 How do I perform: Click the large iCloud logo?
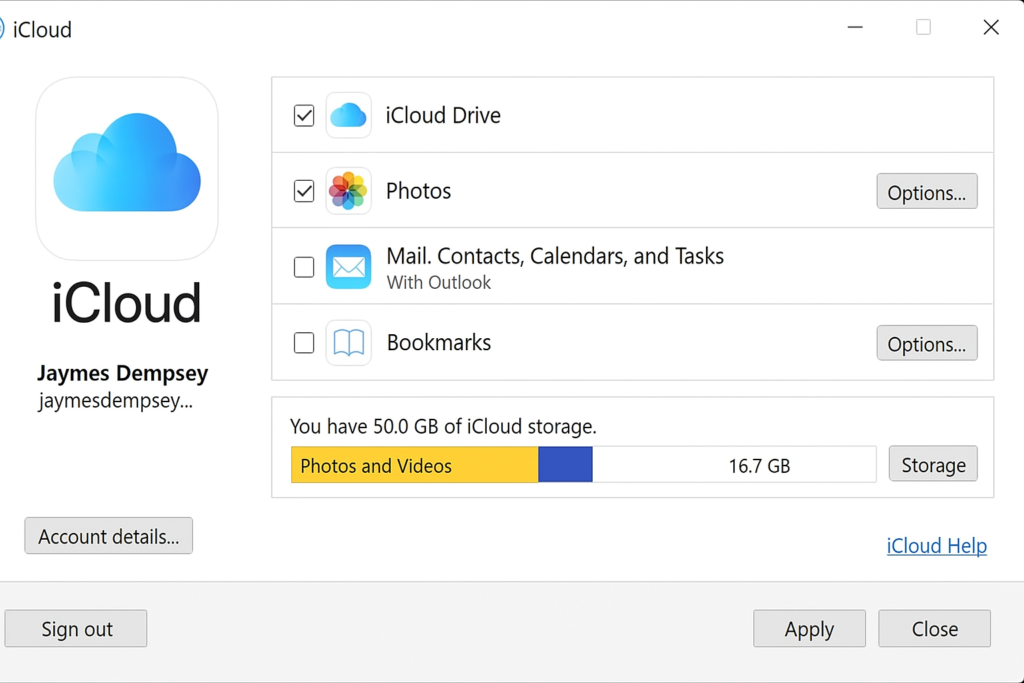(x=127, y=167)
